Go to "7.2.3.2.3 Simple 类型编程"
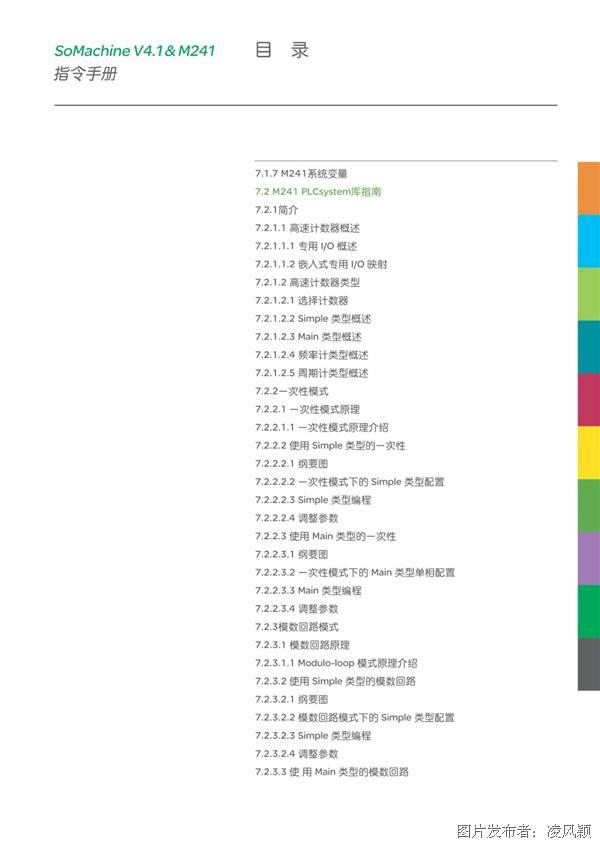Image resolution: width=600 pixels, height=848 pixels. pyautogui.click(x=313, y=736)
